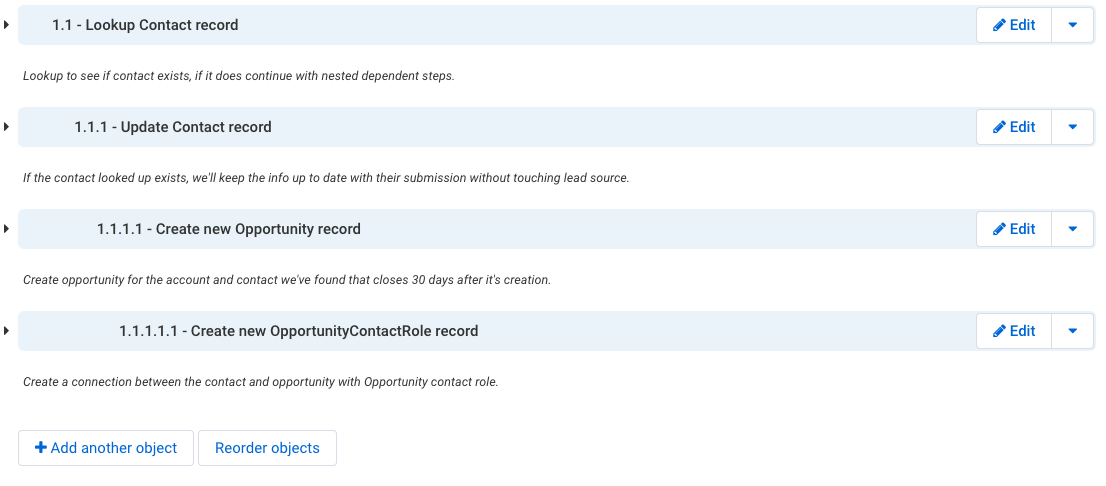The width and height of the screenshot is (1106, 486).
Task: Expand the 1.1.1.1 Create new Opportunity triangle
Action: 6,229
